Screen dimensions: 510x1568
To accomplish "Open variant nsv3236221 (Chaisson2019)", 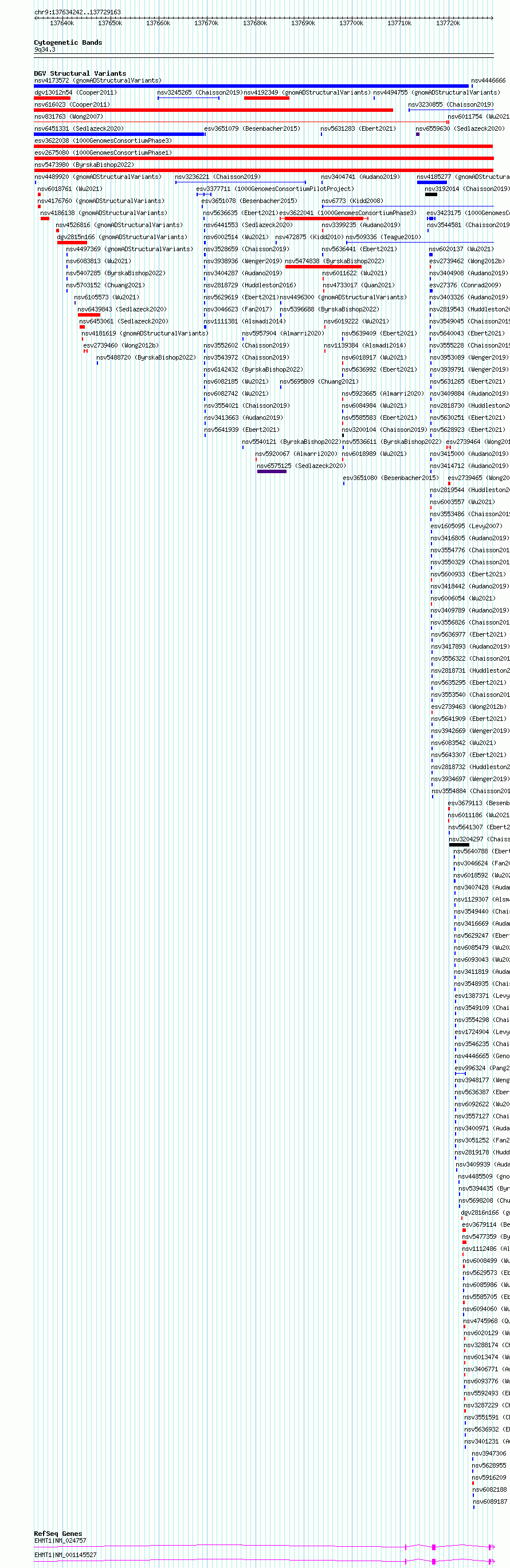I will [x=218, y=177].
